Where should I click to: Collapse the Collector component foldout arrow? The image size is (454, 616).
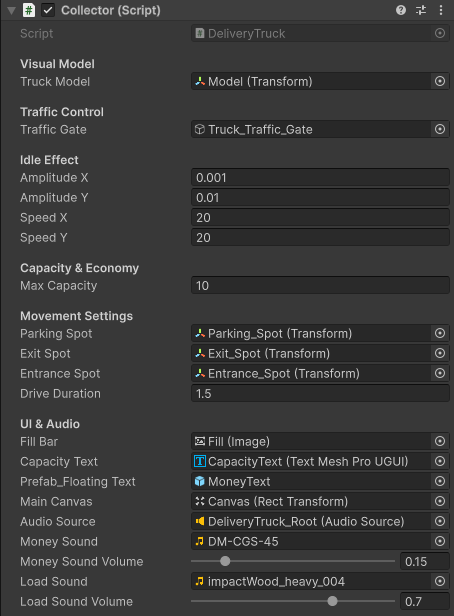click(x=11, y=11)
